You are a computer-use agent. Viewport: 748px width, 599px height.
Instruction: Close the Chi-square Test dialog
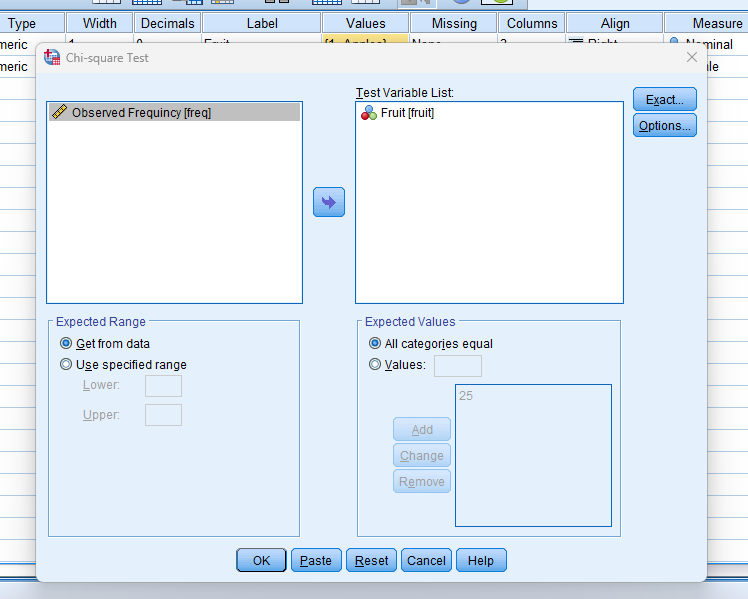pos(691,58)
